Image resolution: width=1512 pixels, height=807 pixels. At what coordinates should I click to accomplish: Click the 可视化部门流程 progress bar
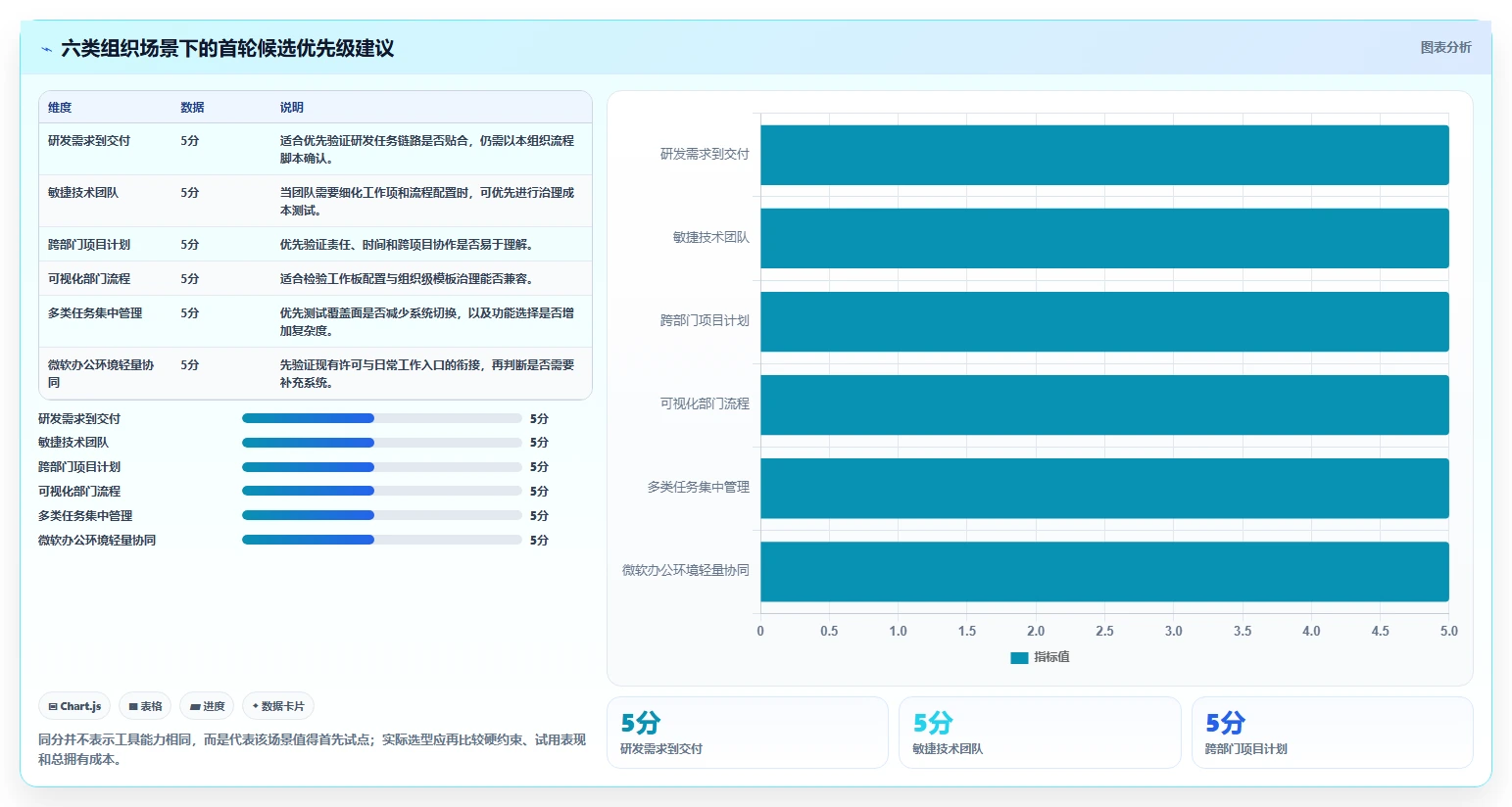(x=382, y=491)
